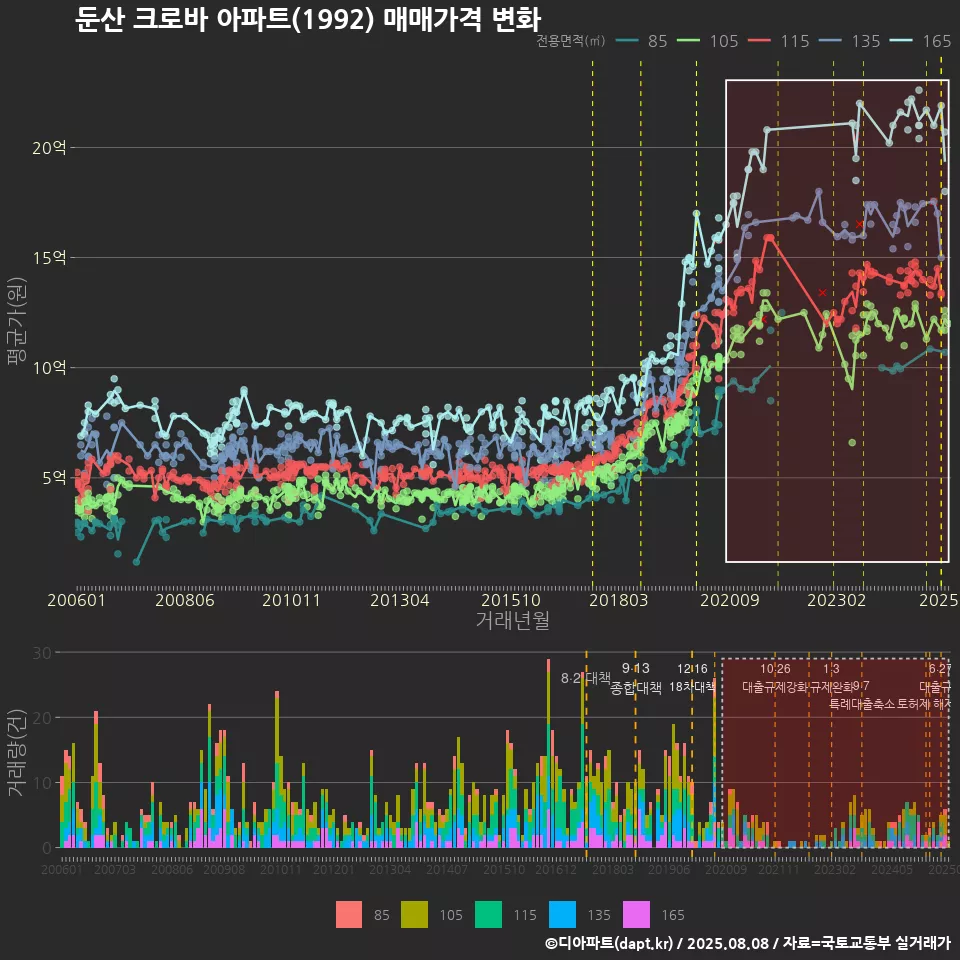Image resolution: width=960 pixels, height=960 pixels.
Task: Click the '종합대책' annotation under 9·13
Action: (636, 688)
